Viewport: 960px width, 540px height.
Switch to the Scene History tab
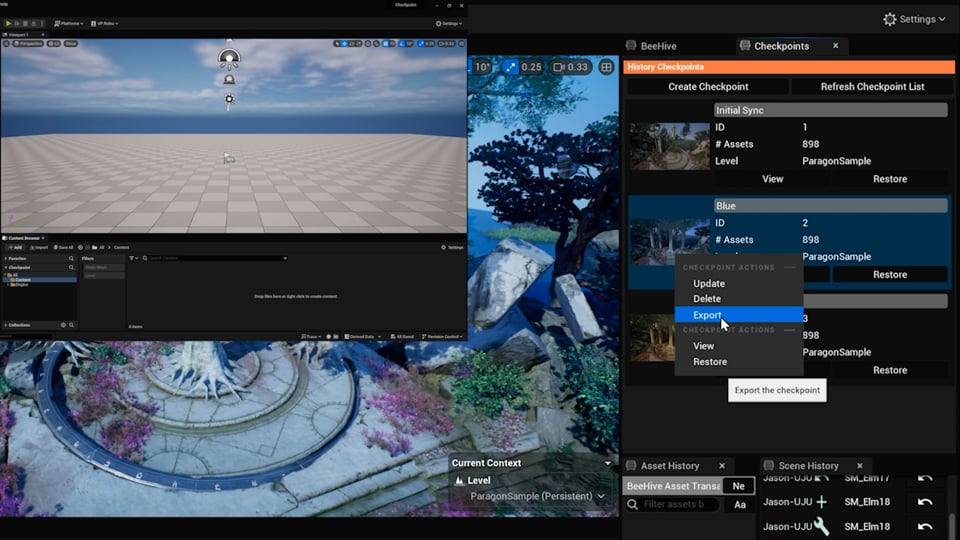point(808,466)
